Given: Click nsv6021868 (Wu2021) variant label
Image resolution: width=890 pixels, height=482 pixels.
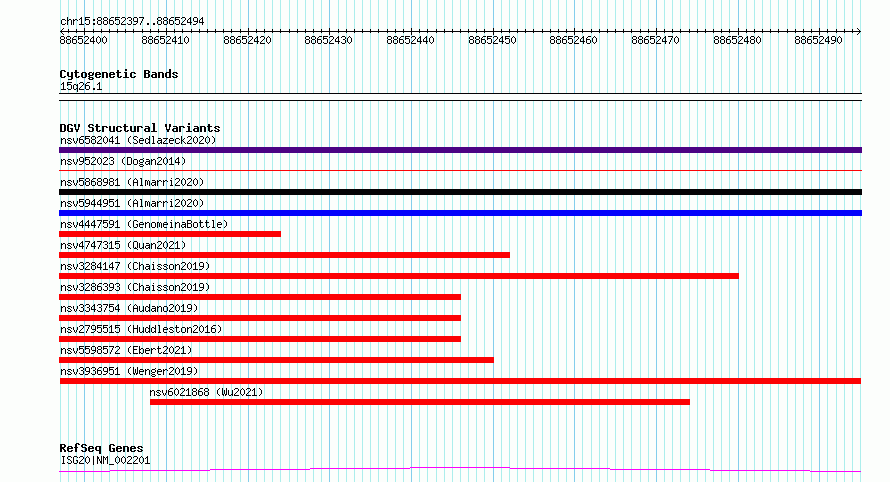Looking at the screenshot, I should point(206,392).
